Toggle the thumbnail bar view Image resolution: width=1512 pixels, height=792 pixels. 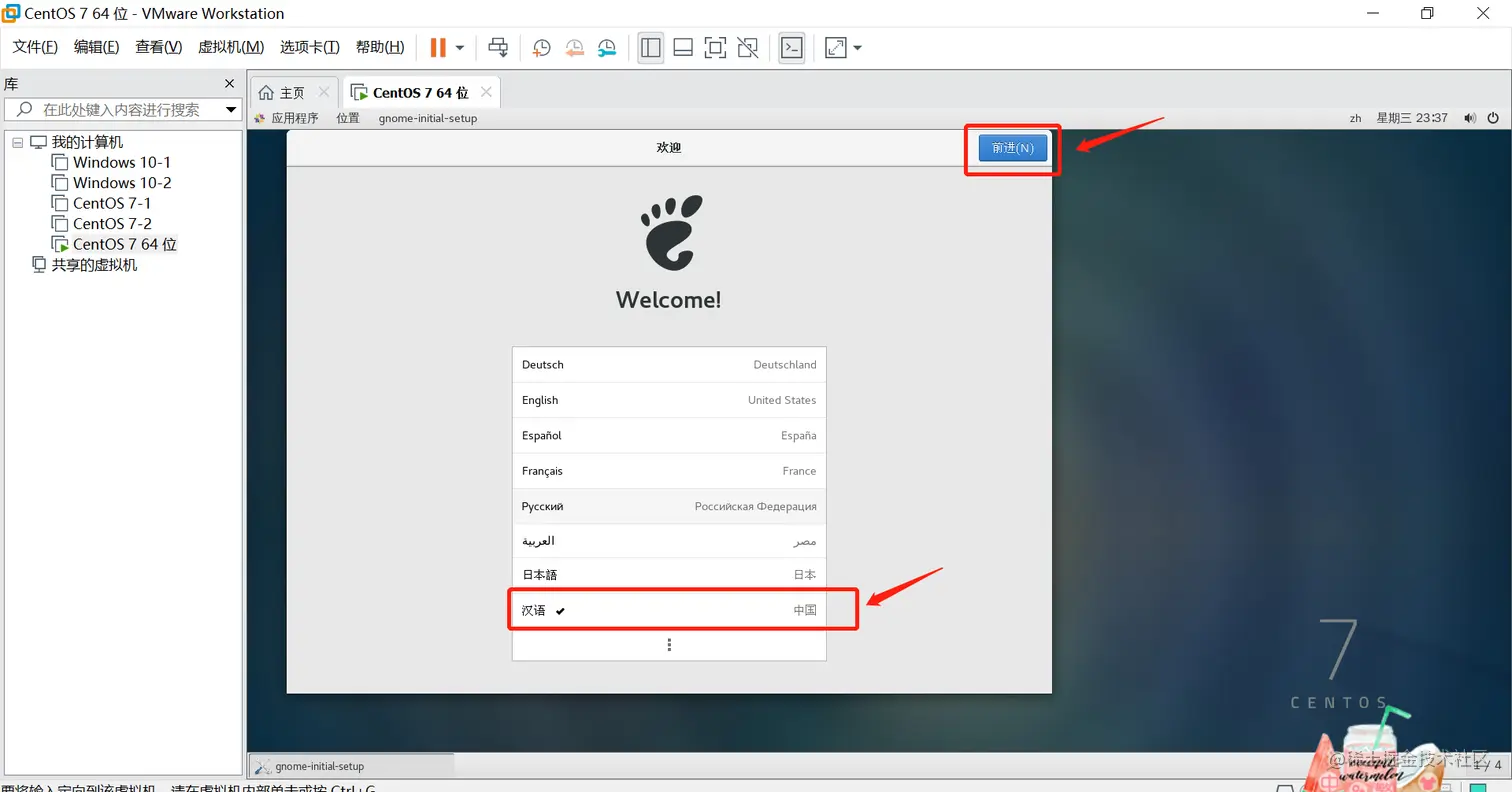pyautogui.click(x=683, y=47)
